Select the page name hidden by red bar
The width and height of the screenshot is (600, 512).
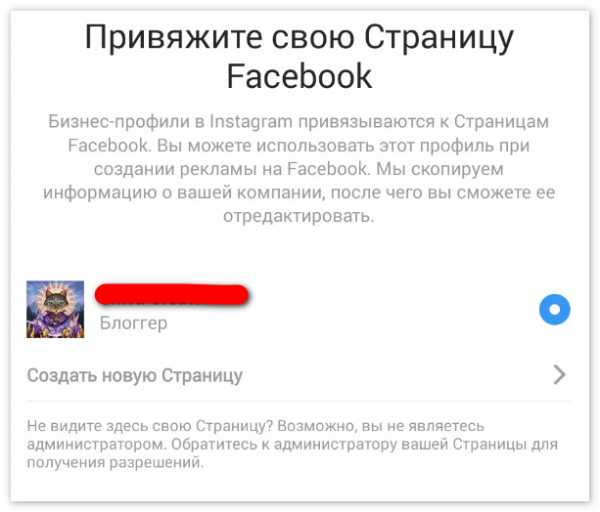[172, 295]
